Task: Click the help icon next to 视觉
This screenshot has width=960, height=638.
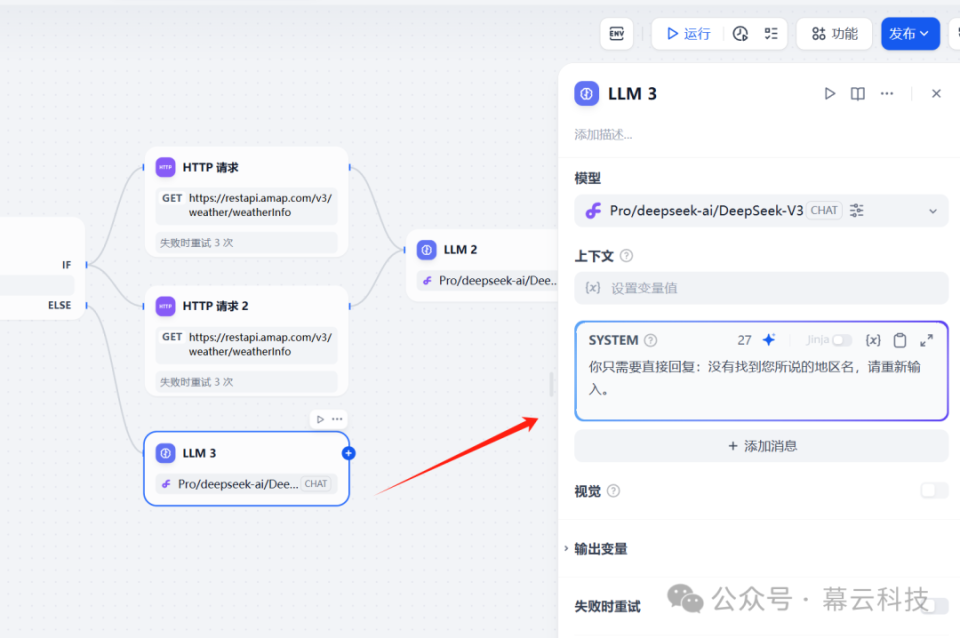Action: click(x=613, y=491)
